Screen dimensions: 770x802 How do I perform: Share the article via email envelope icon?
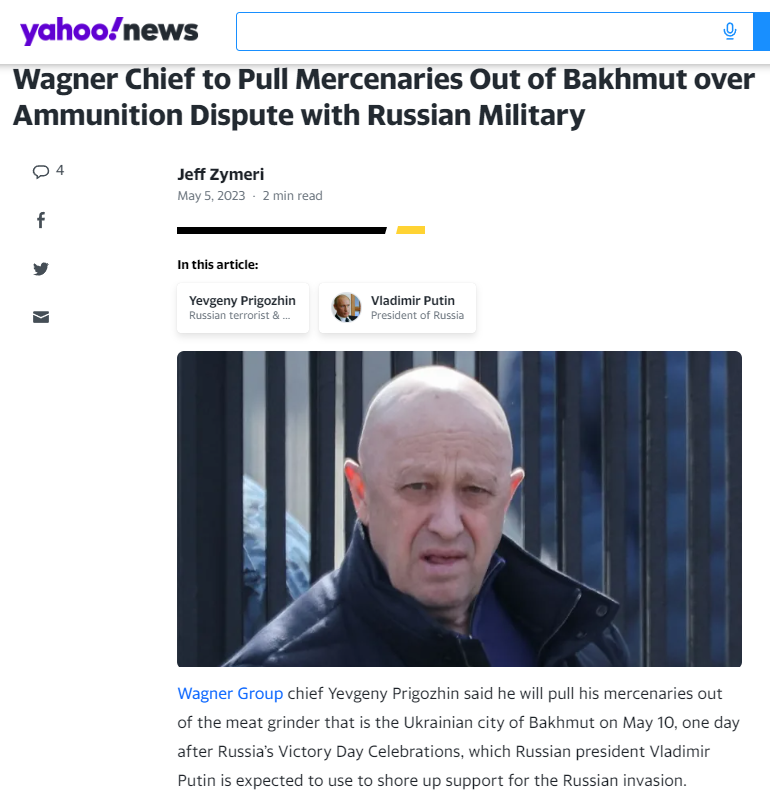coord(41,317)
